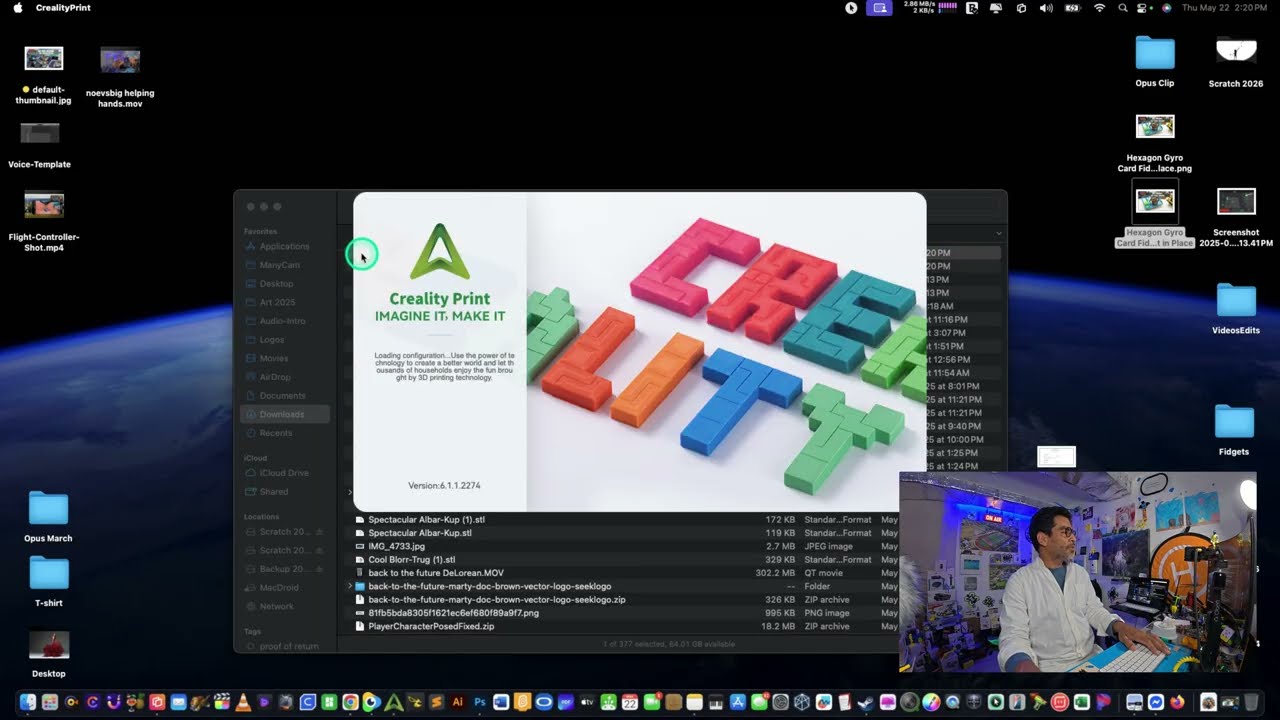This screenshot has height=720, width=1280.
Task: Click the Creality Print Dock icon
Action: pyautogui.click(x=393, y=702)
